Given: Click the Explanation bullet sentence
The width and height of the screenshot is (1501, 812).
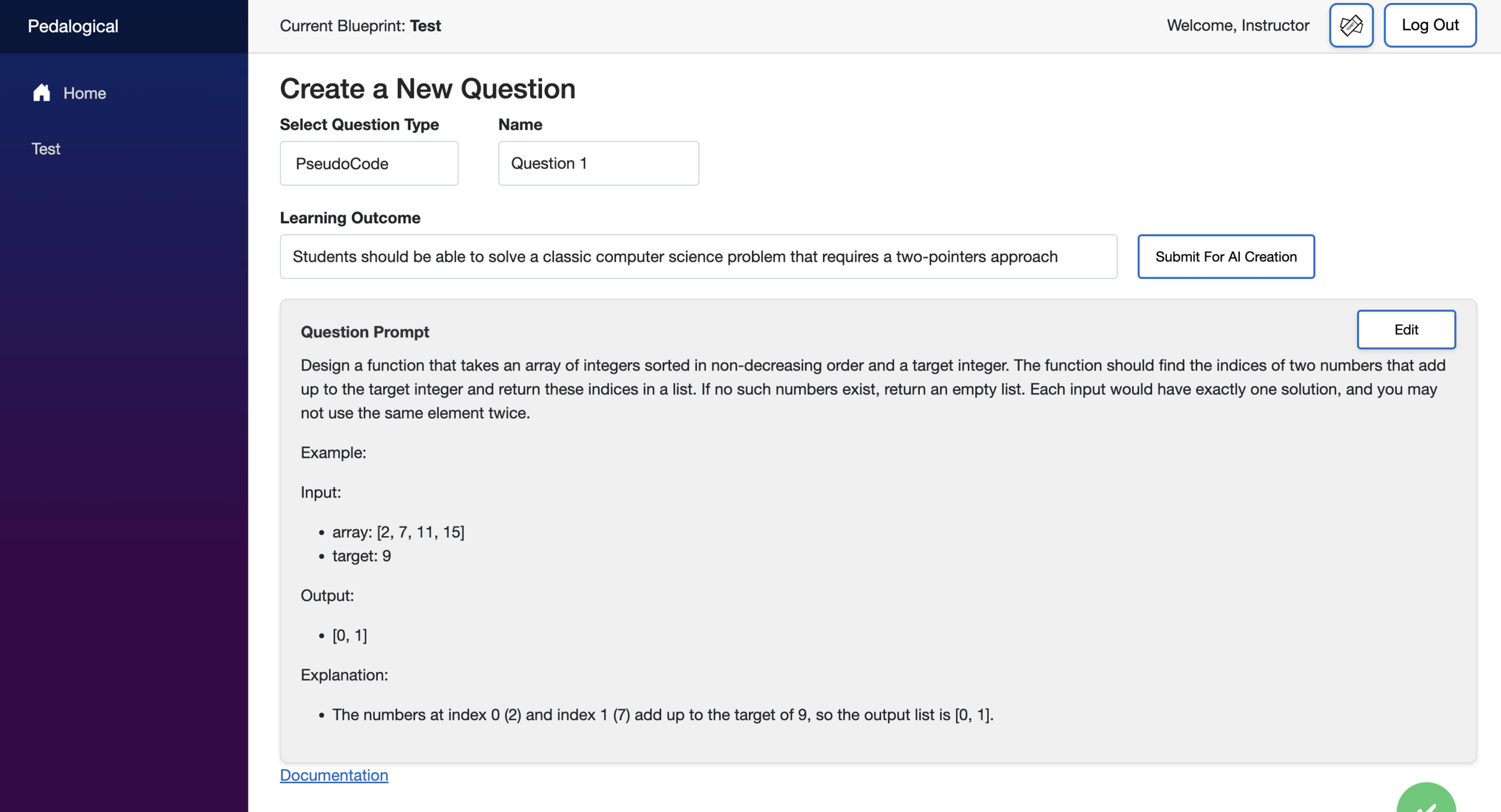Looking at the screenshot, I should pos(662,715).
